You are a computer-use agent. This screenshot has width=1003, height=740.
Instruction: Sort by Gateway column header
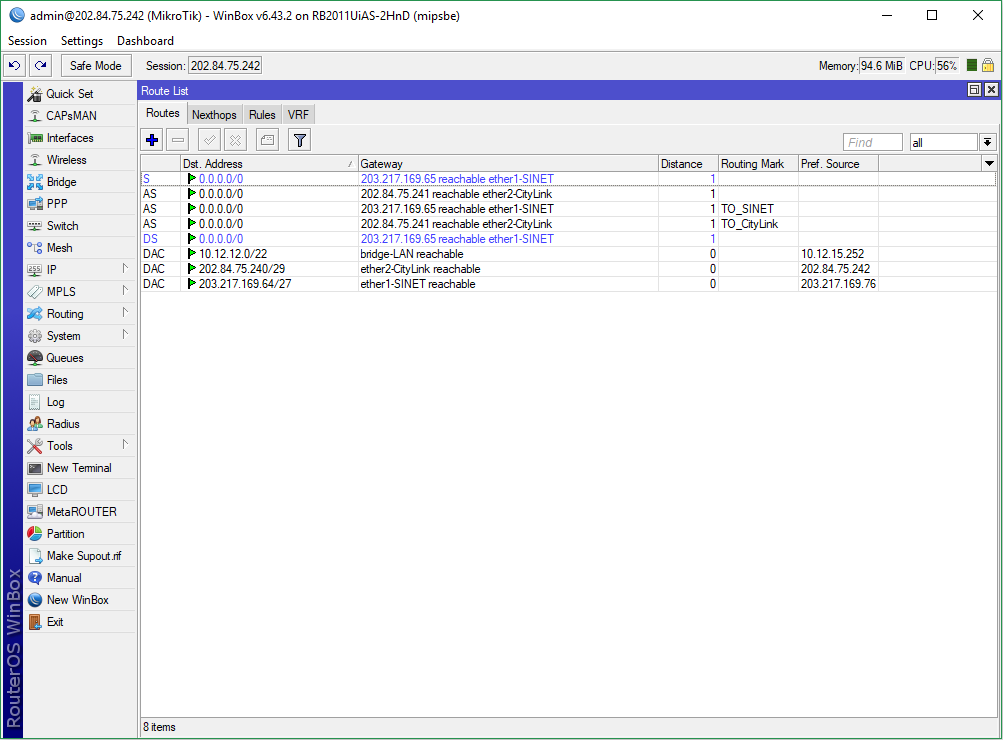pyautogui.click(x=508, y=164)
